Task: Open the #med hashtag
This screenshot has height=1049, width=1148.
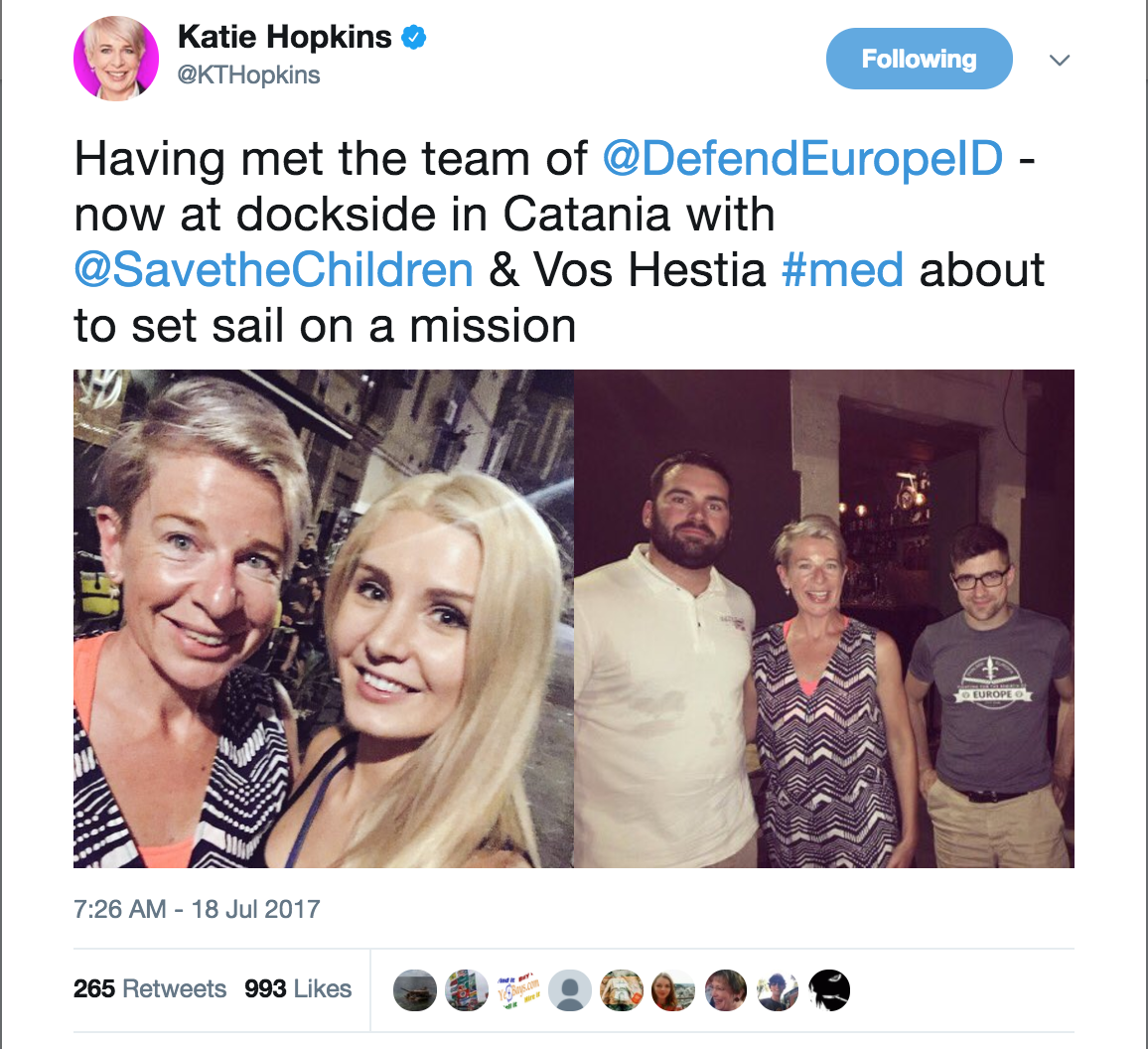Action: click(x=842, y=269)
